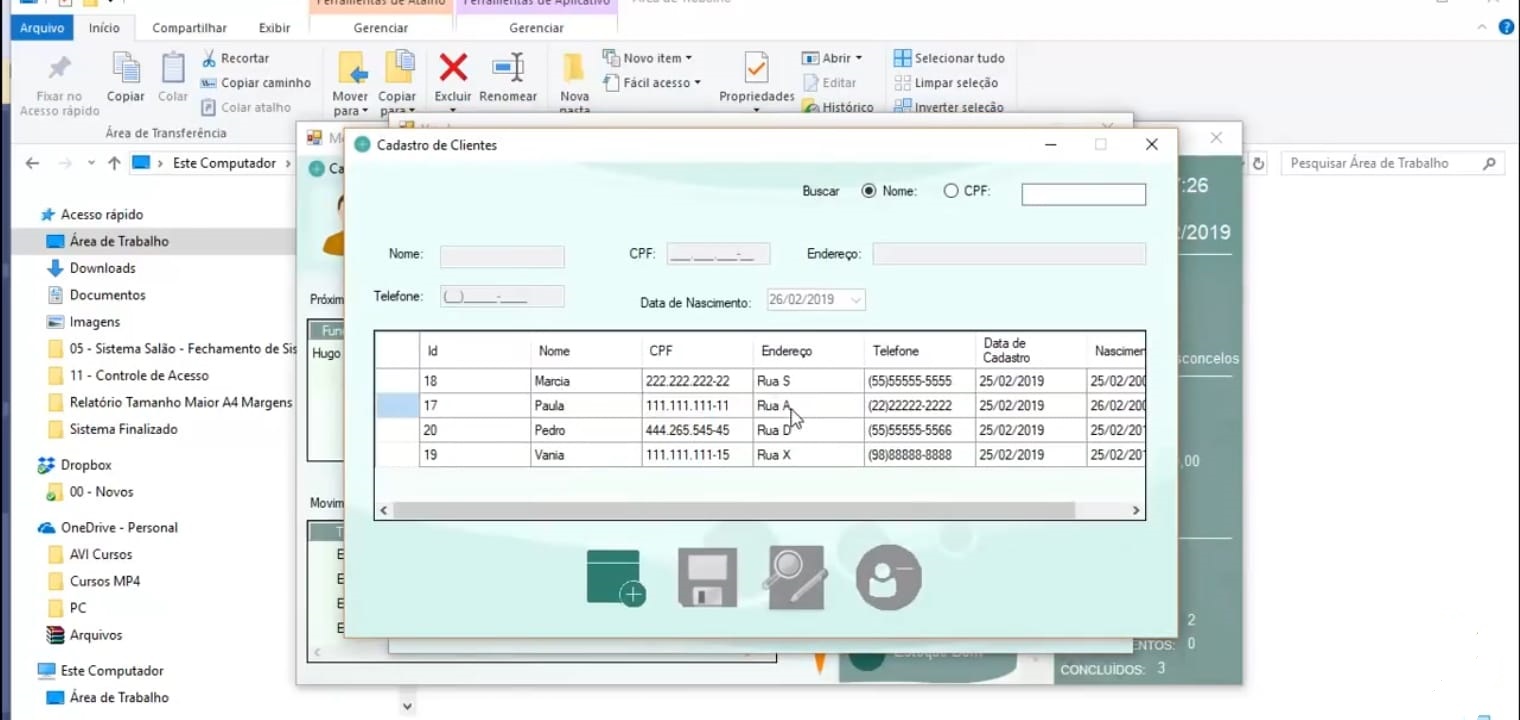Click Selecionar tudo in the ribbon

pos(949,58)
